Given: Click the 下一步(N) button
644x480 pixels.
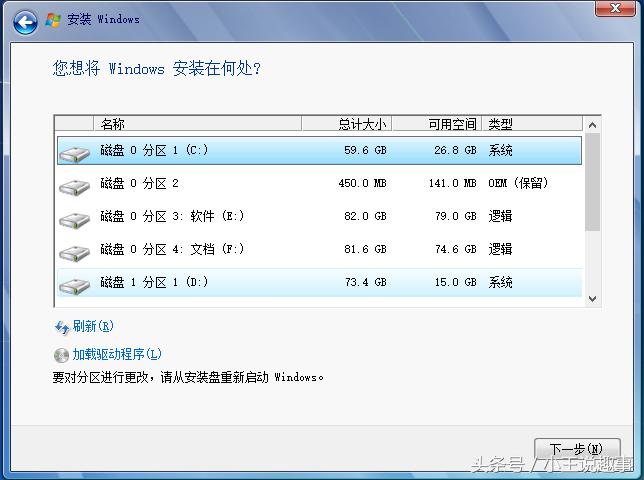Looking at the screenshot, I should [577, 449].
